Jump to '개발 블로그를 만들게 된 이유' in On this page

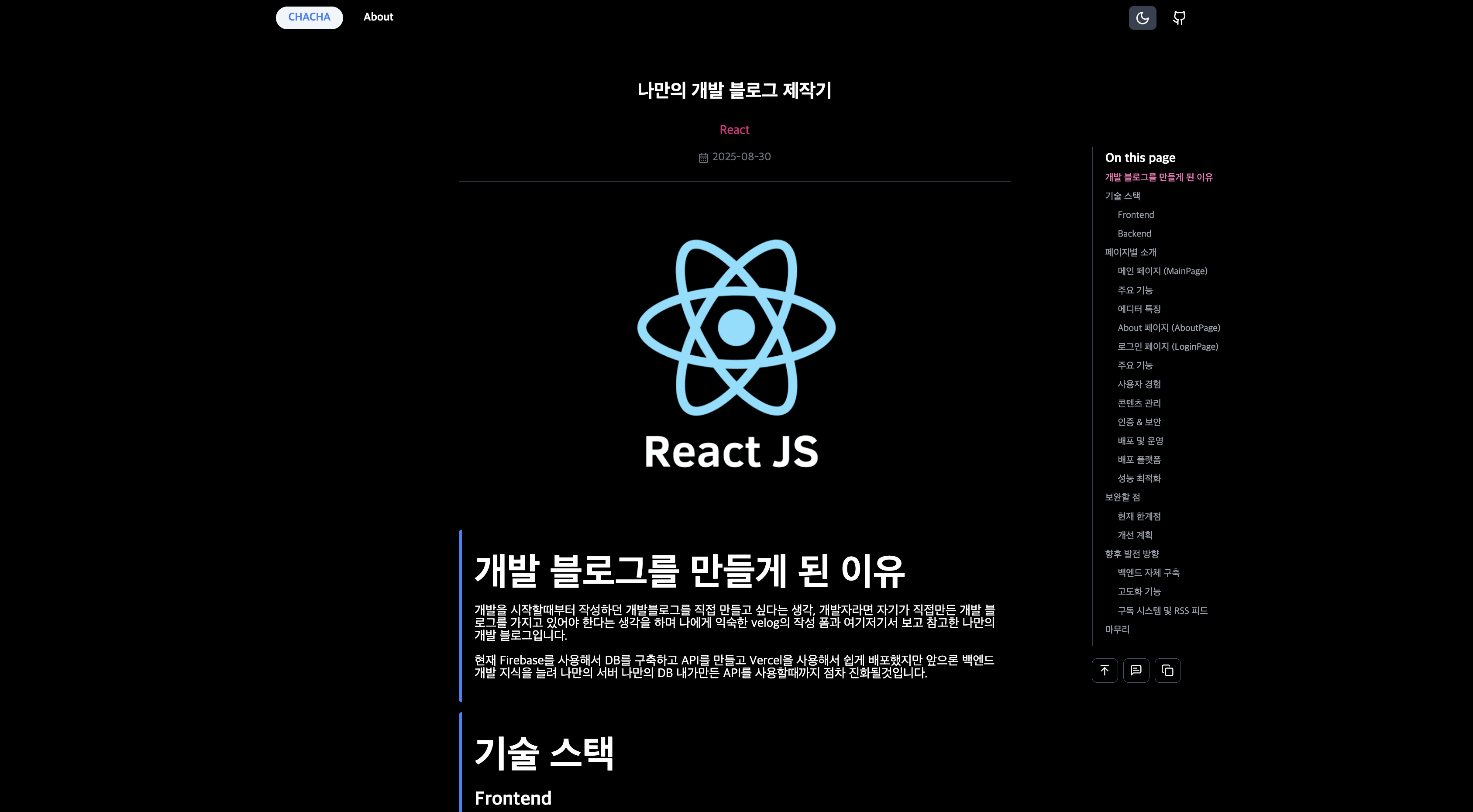(x=1159, y=177)
